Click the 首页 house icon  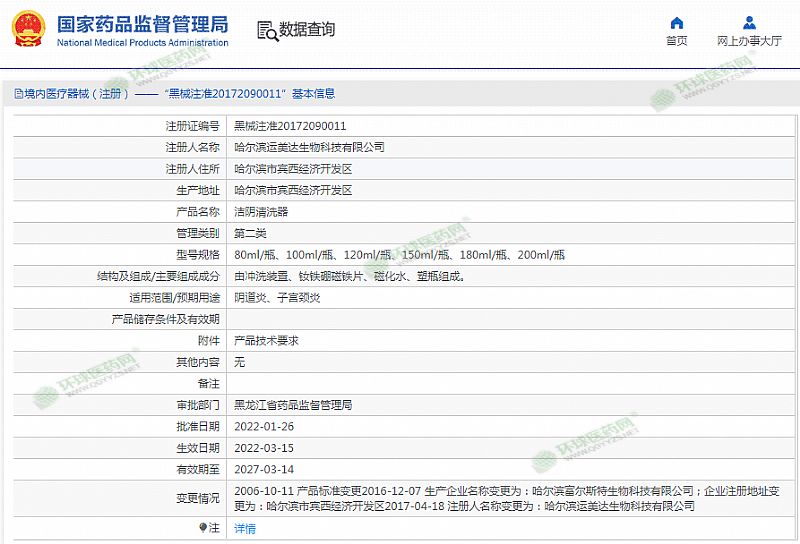pos(677,23)
